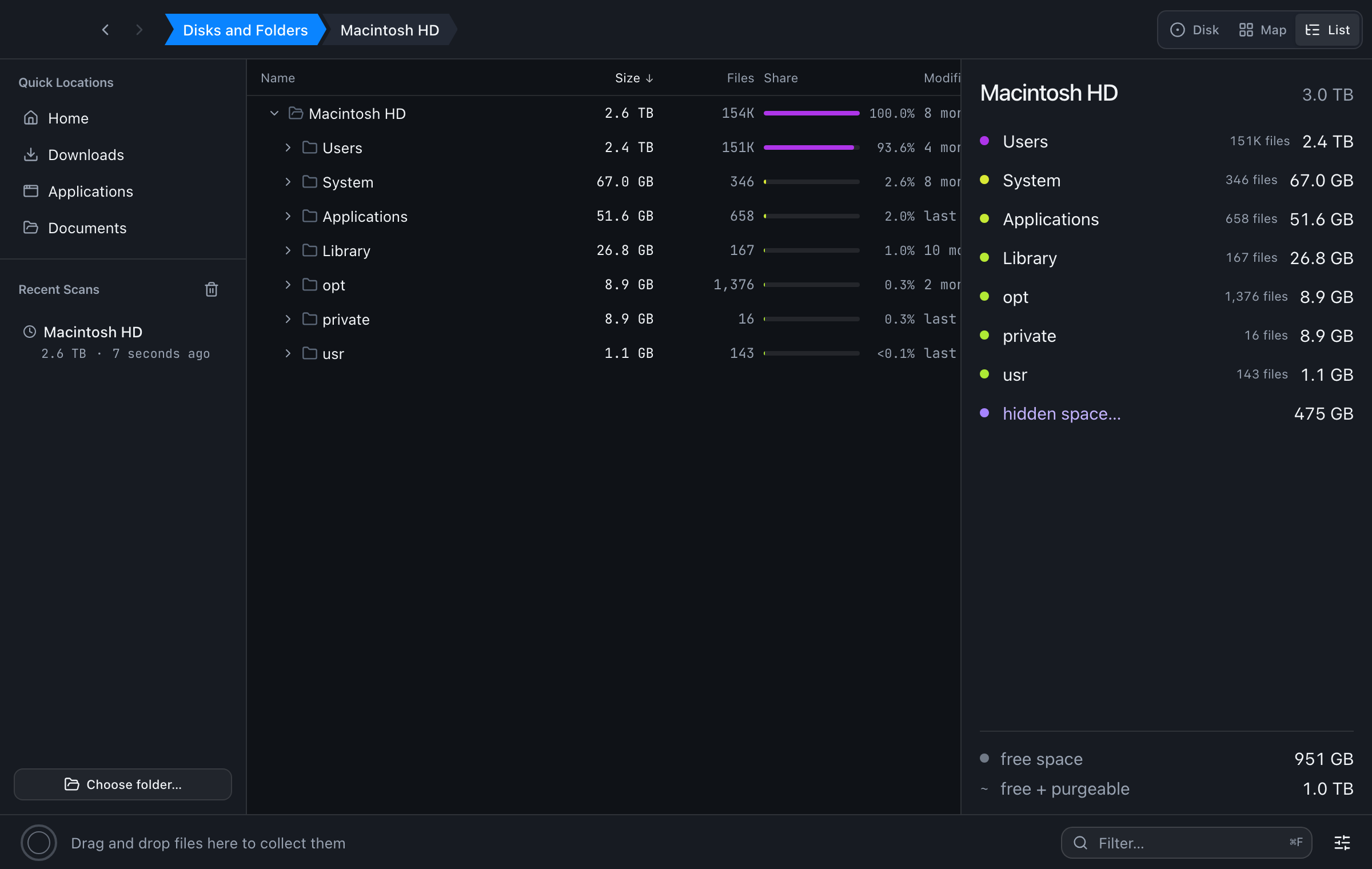Click the magnifier icon in Filter field

click(x=1080, y=843)
